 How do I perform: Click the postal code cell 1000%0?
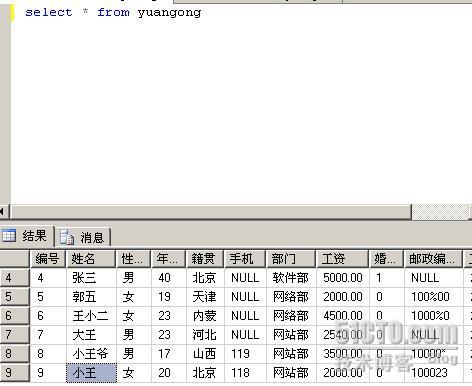coord(433,316)
